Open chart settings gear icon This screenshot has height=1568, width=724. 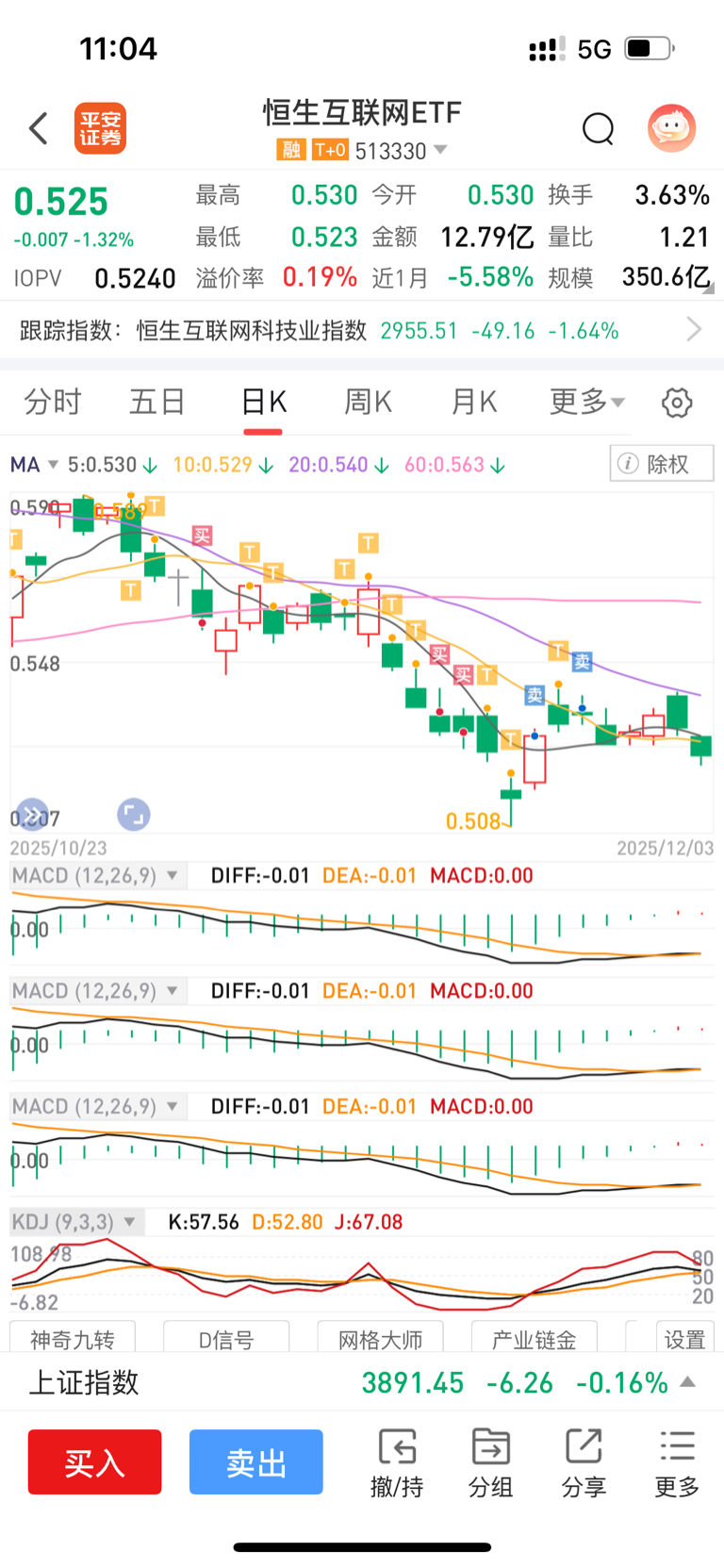coord(677,403)
